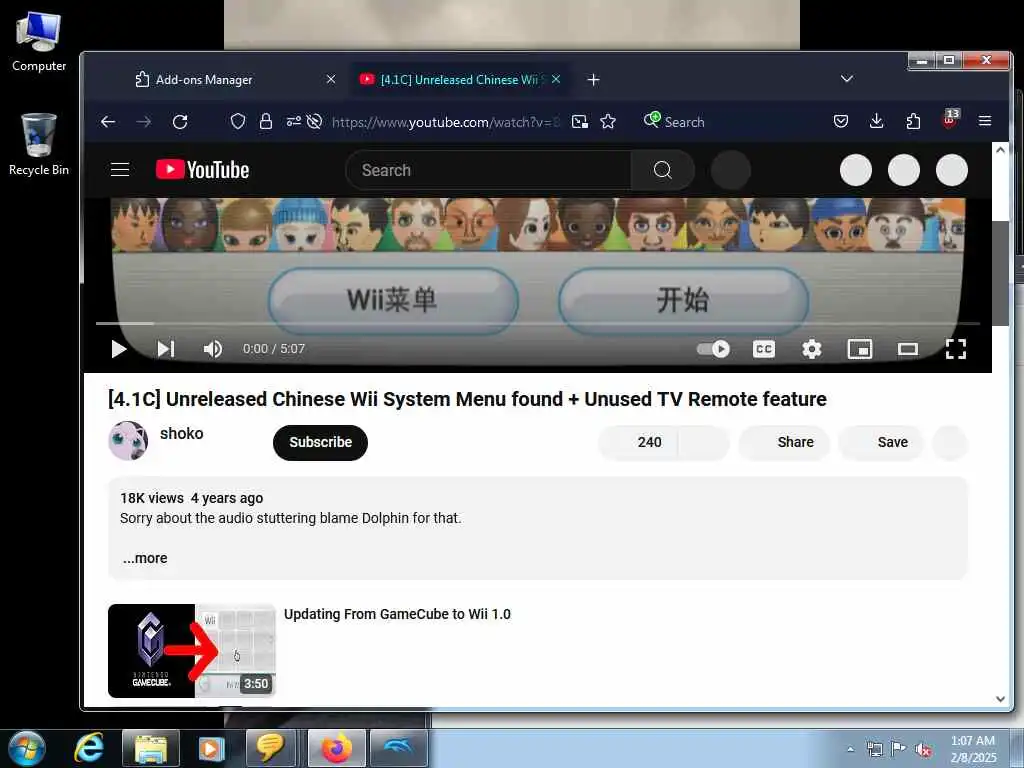Image resolution: width=1024 pixels, height=768 pixels.
Task: Click the uBlock extension icon with badge 13
Action: pyautogui.click(x=950, y=119)
